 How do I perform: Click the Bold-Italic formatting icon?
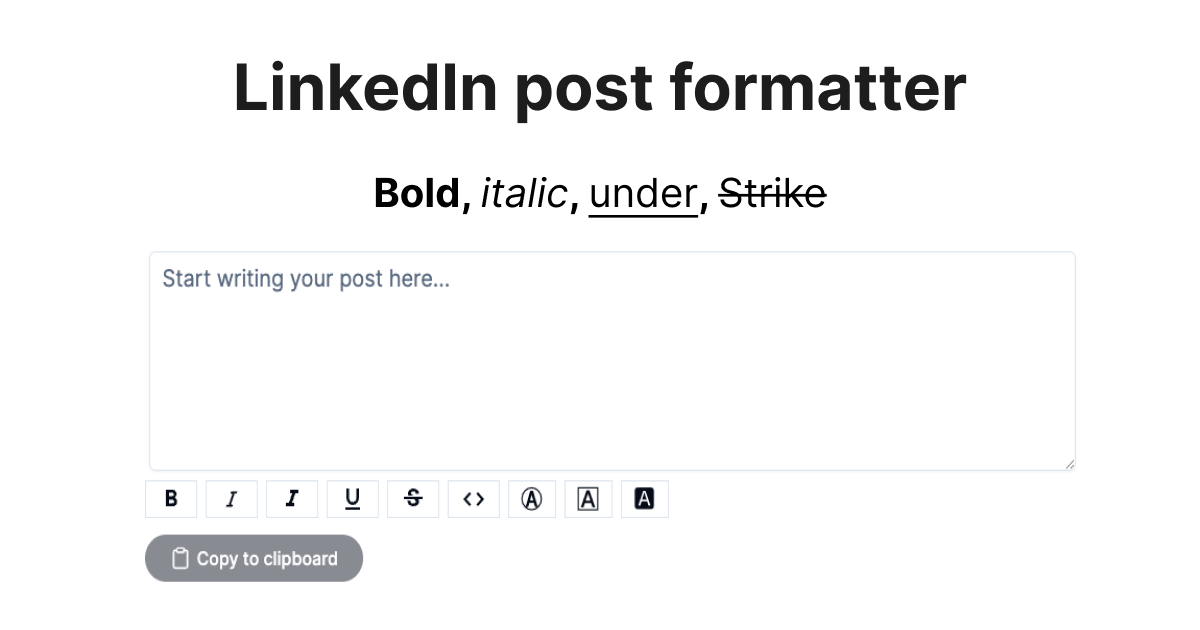click(x=292, y=498)
